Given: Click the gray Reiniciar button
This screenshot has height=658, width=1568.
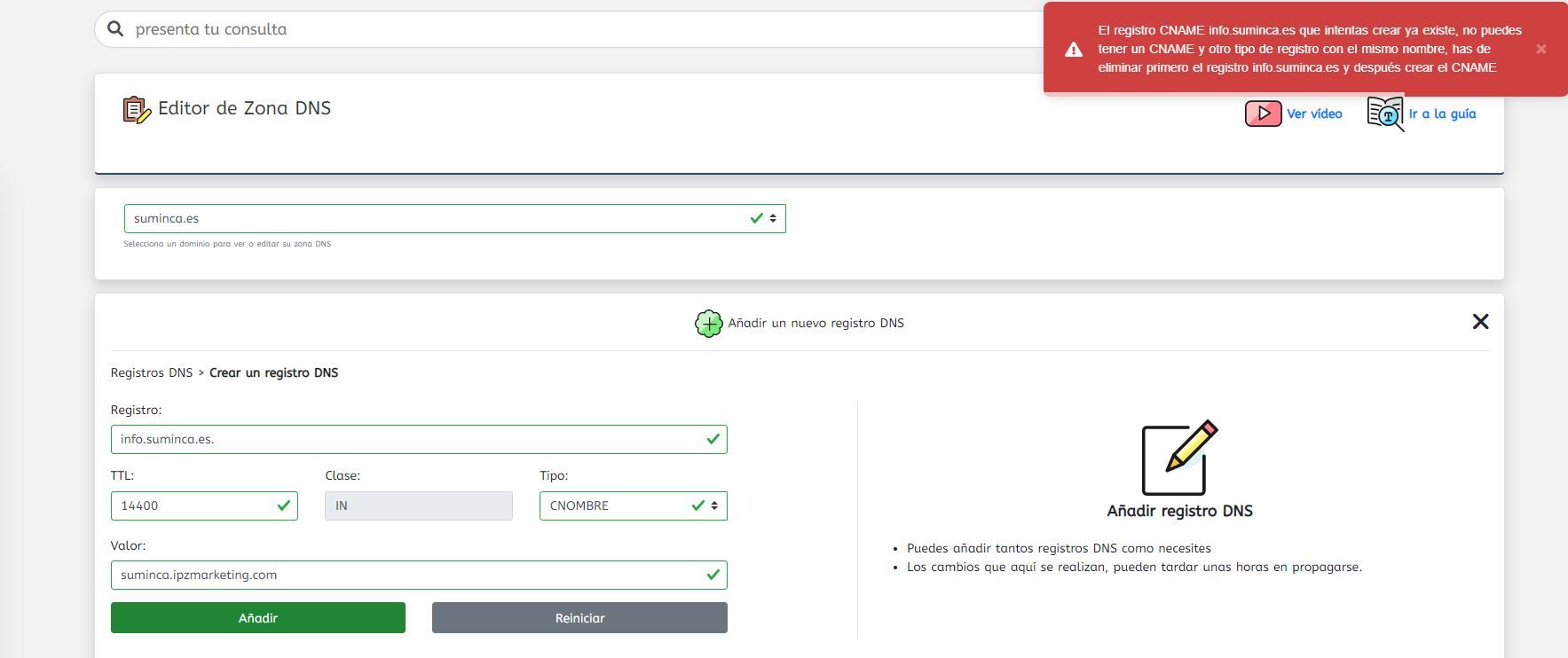Looking at the screenshot, I should 579,618.
